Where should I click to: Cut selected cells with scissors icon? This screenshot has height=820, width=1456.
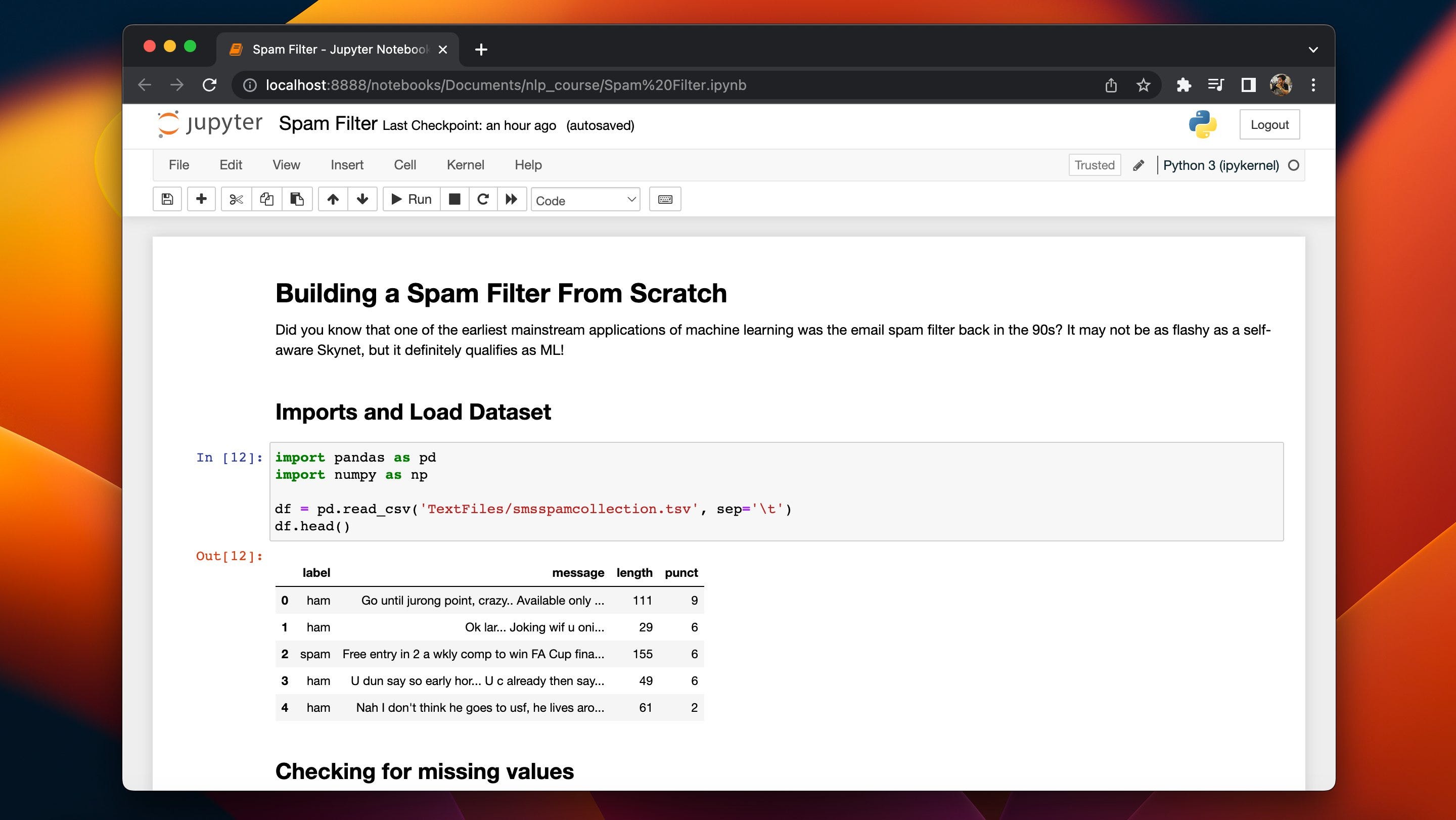pyautogui.click(x=236, y=199)
